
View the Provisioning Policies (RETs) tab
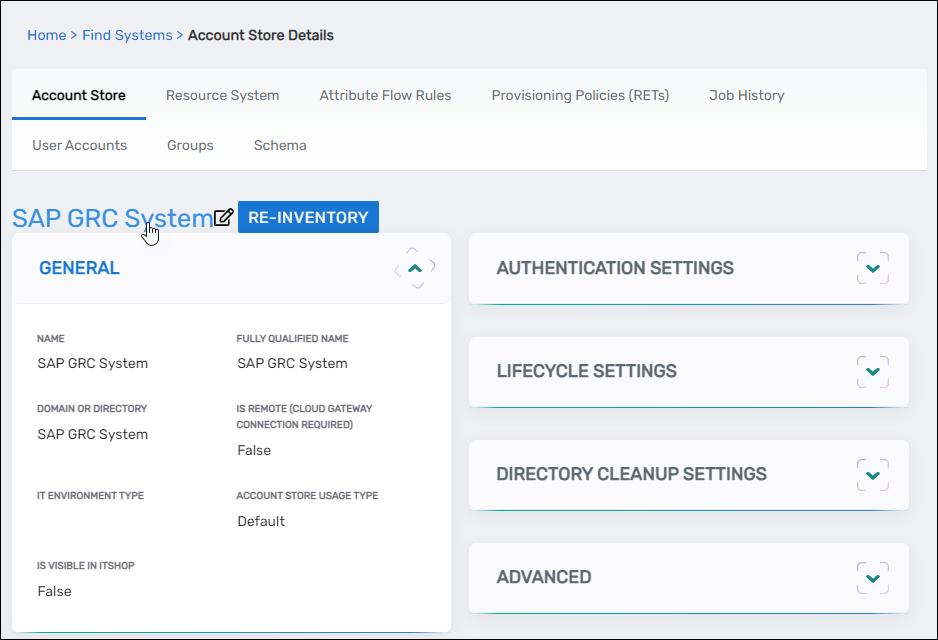580,96
